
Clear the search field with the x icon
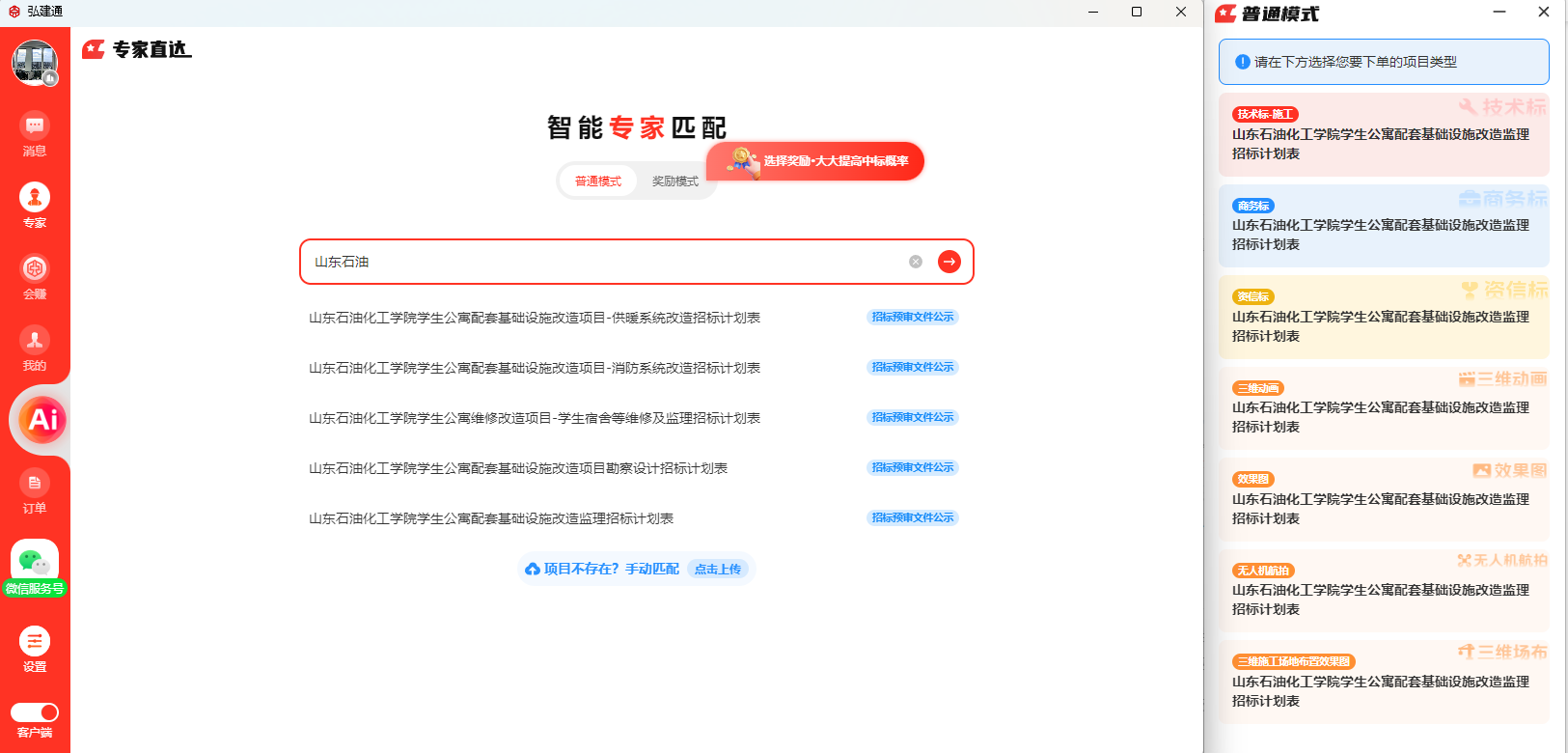click(x=916, y=262)
